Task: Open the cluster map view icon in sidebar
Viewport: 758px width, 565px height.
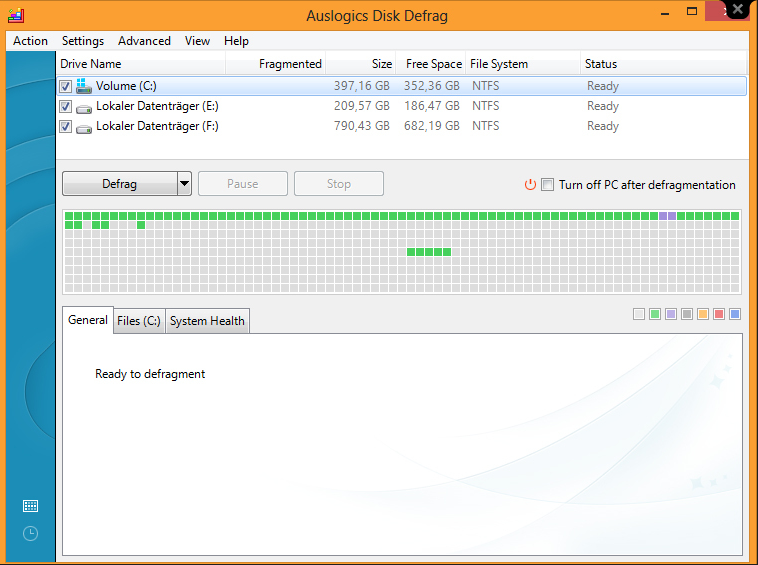Action: [30, 506]
